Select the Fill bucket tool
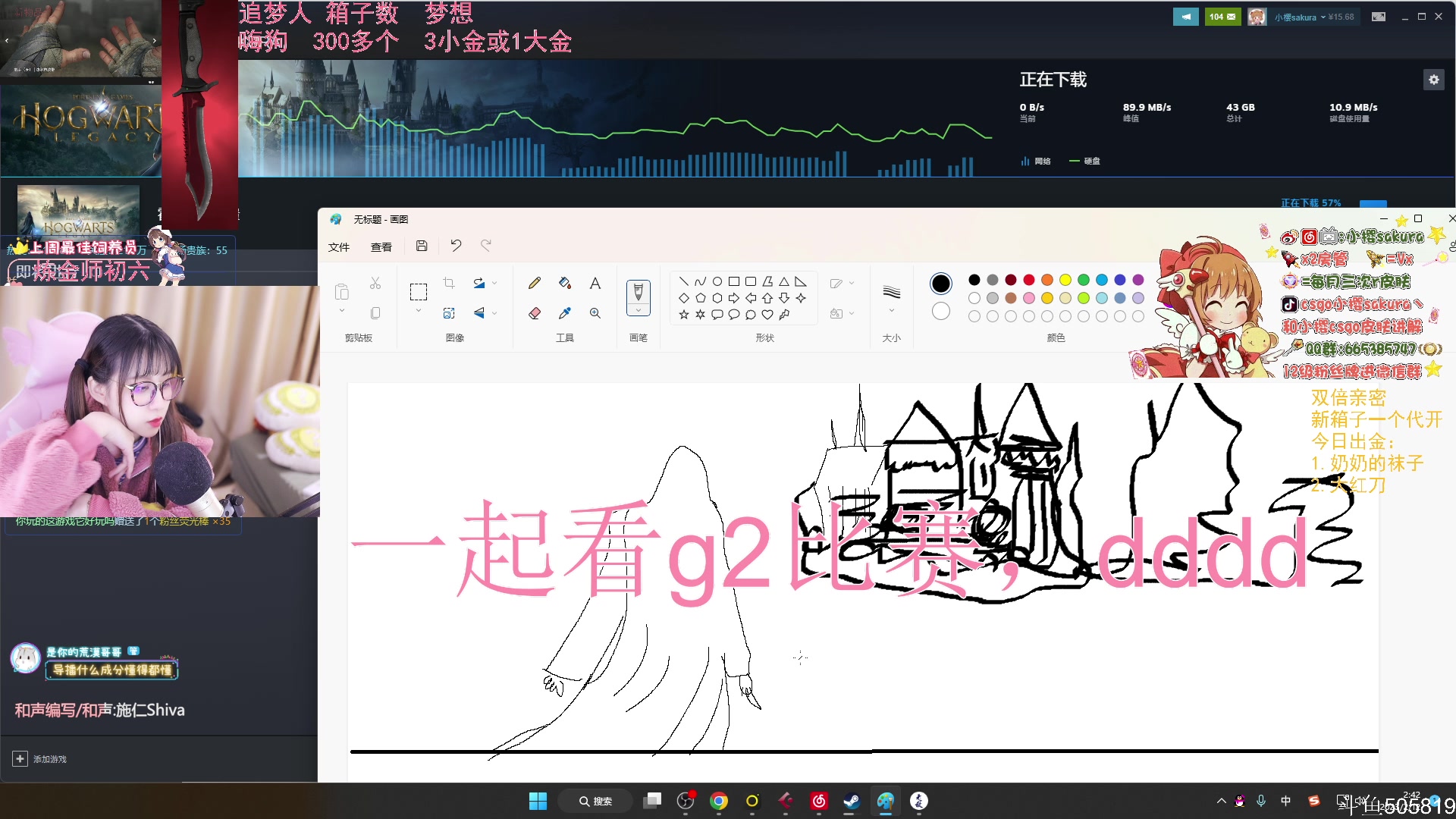The image size is (1456, 819). 565,283
